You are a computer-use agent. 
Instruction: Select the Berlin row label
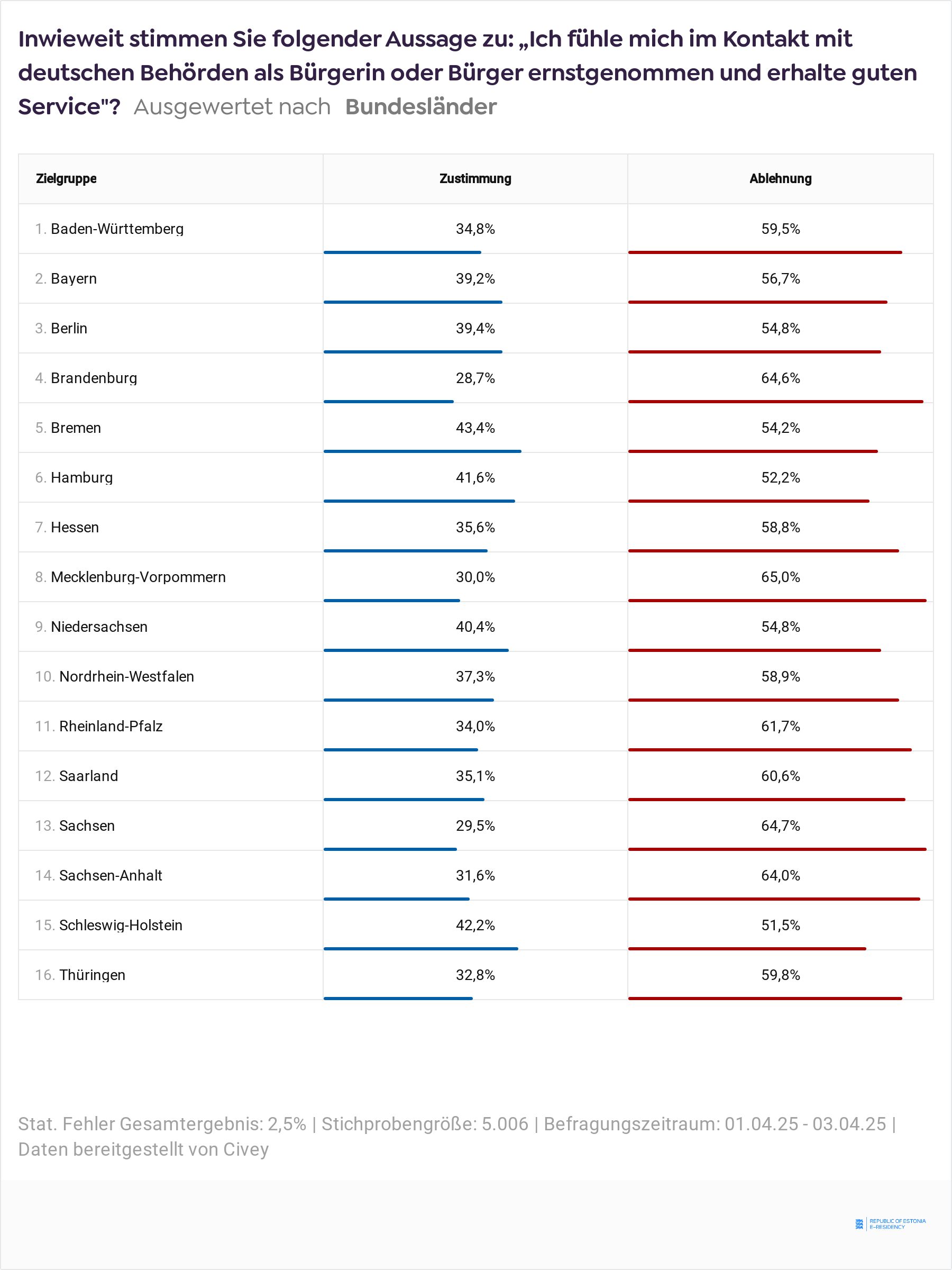click(x=69, y=329)
